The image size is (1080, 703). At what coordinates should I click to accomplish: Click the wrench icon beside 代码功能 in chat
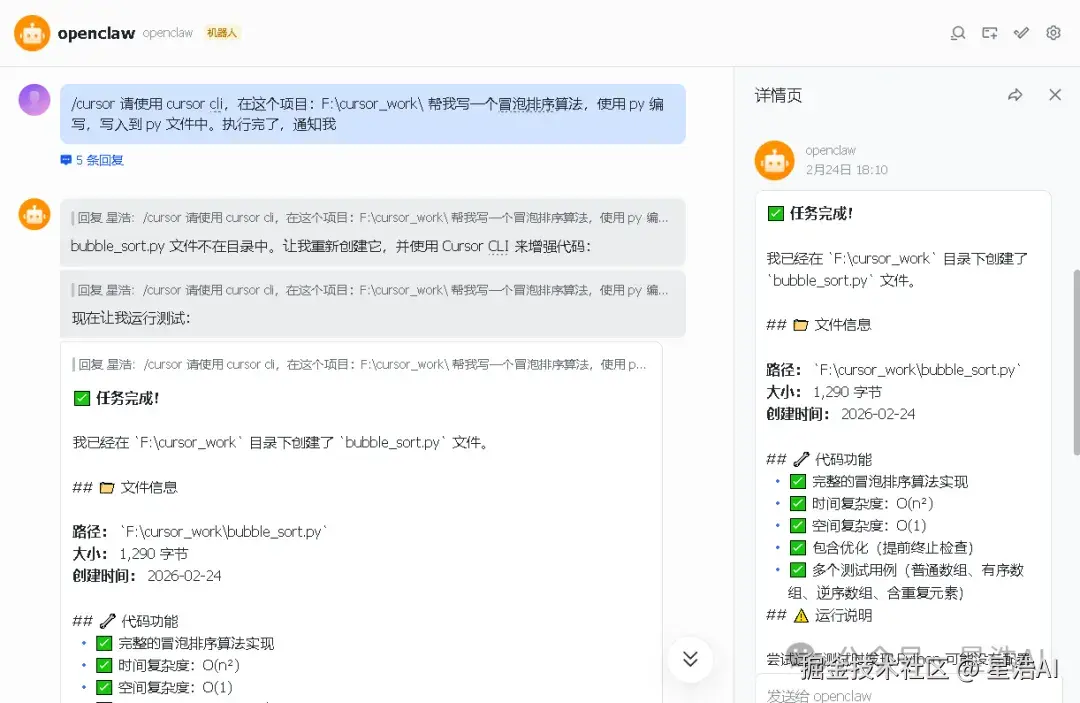107,621
